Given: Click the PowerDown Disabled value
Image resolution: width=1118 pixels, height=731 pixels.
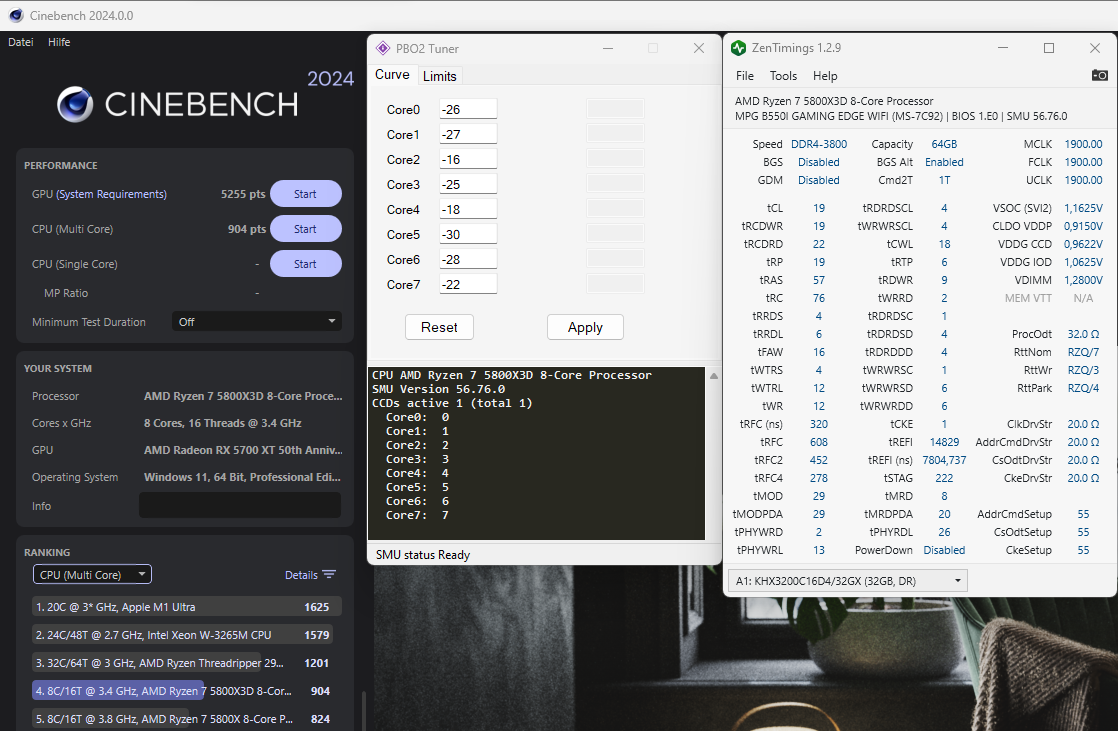Looking at the screenshot, I should click(944, 550).
